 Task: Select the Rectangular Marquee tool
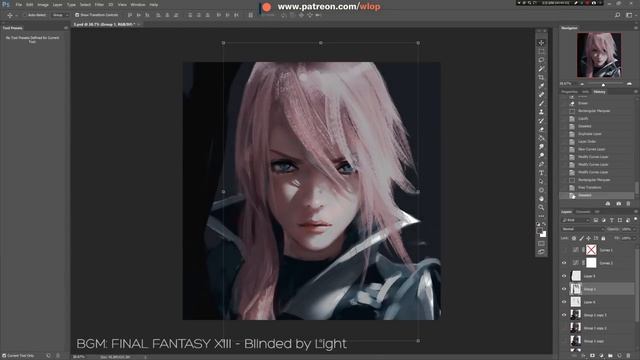(541, 51)
